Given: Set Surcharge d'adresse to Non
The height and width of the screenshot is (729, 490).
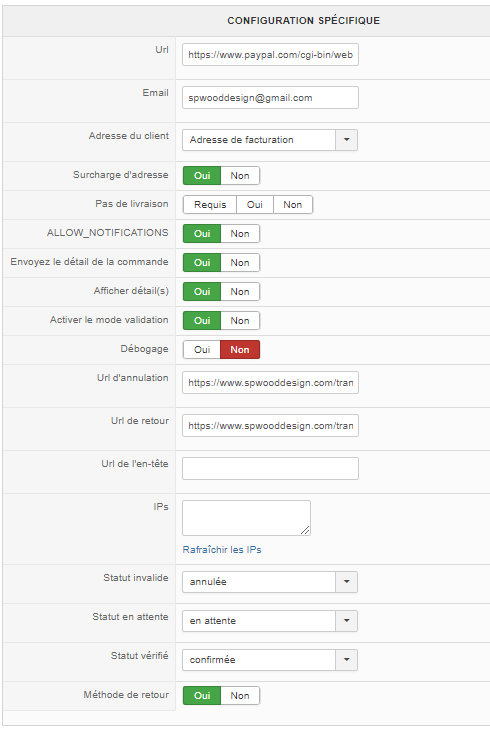Looking at the screenshot, I should click(x=240, y=176).
